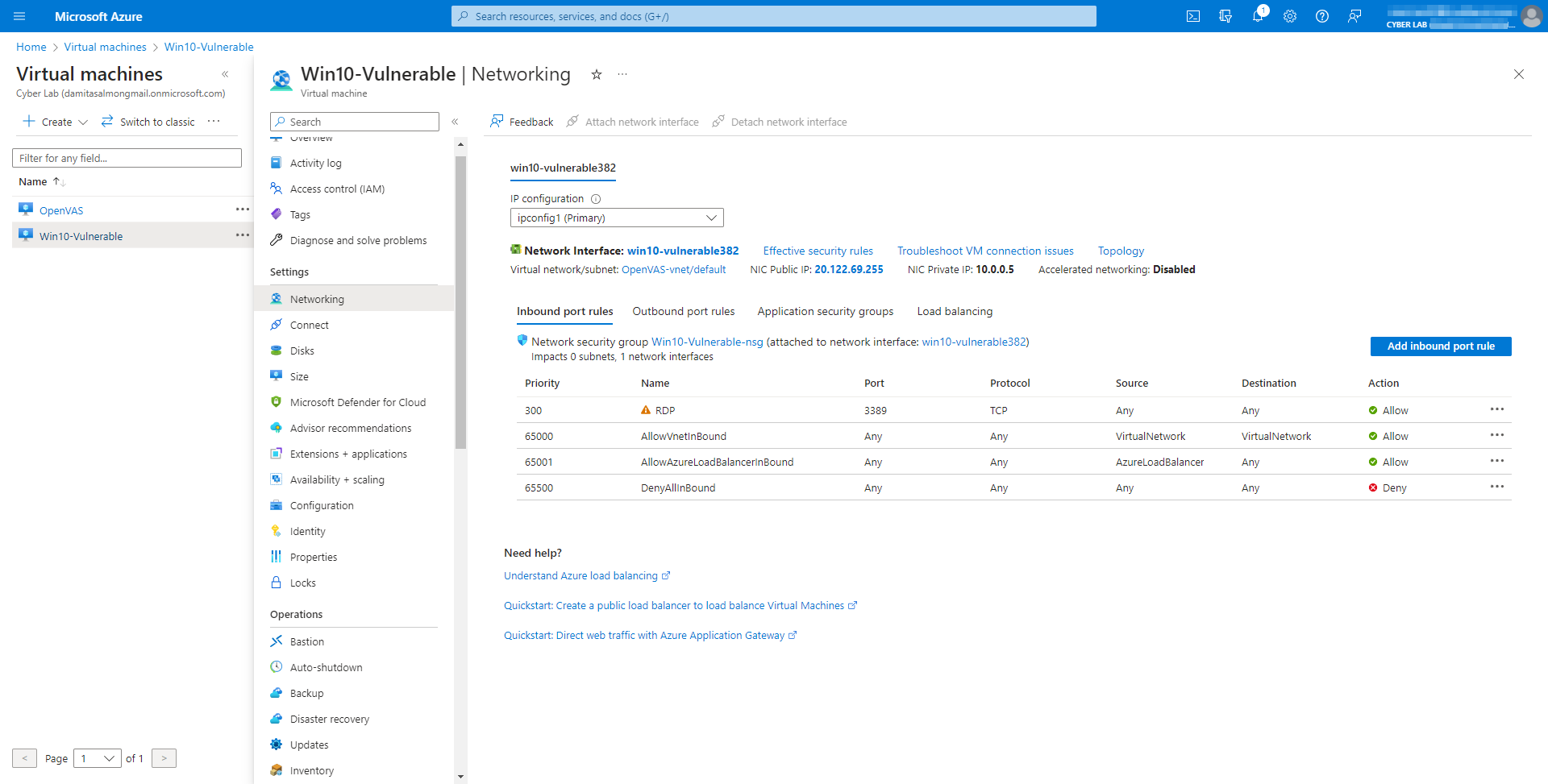The image size is (1548, 784).
Task: Open Create dropdown in Virtual machines
Action: 56,122
